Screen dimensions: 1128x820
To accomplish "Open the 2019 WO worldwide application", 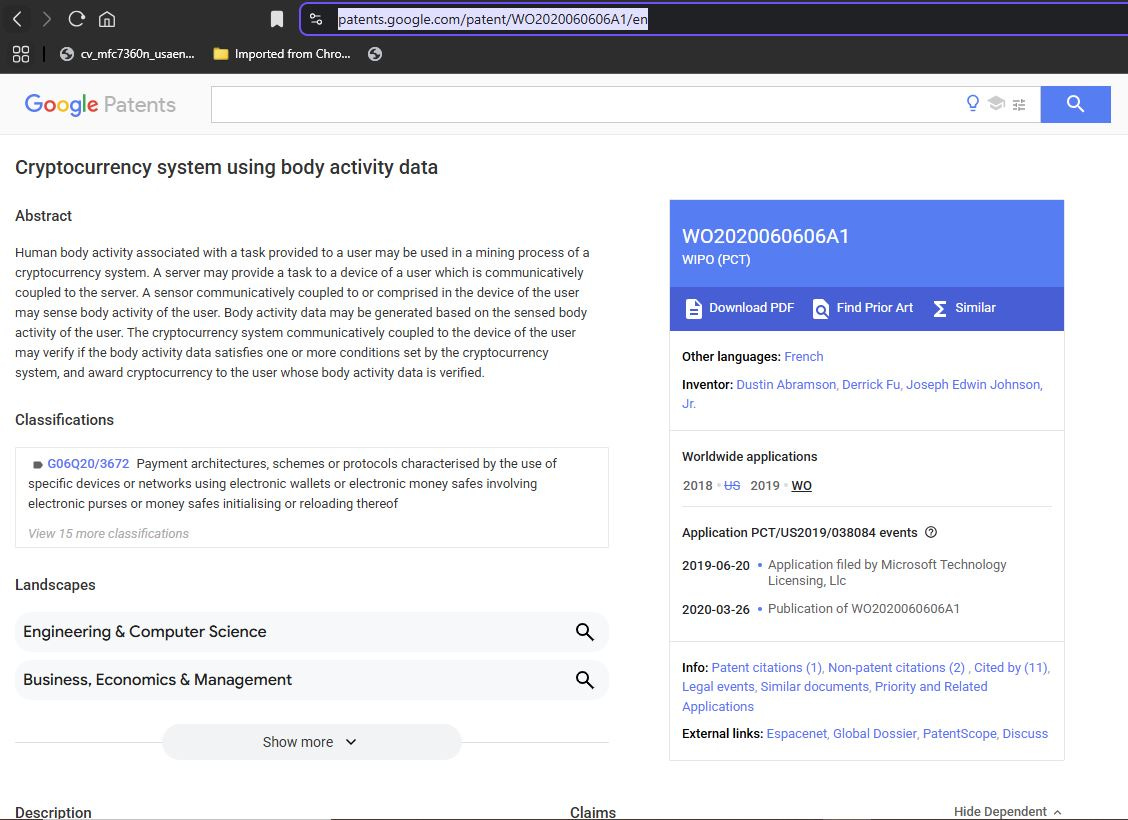I will click(801, 486).
